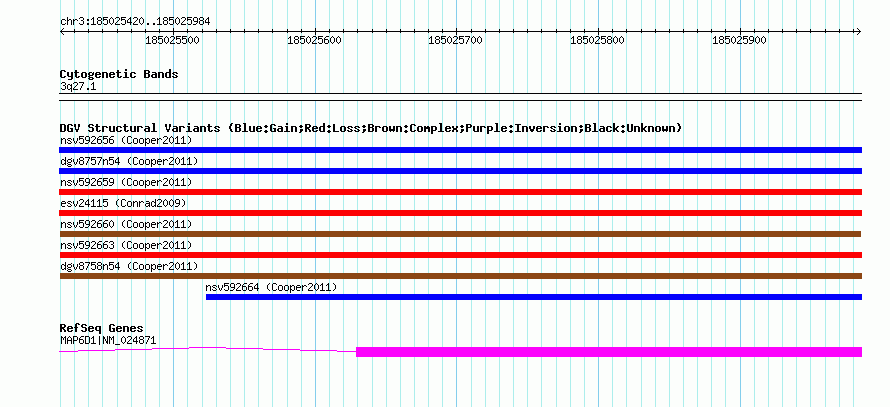890x407 pixels.
Task: Click the nsv592656 blue gain variant bar
Action: 460,150
